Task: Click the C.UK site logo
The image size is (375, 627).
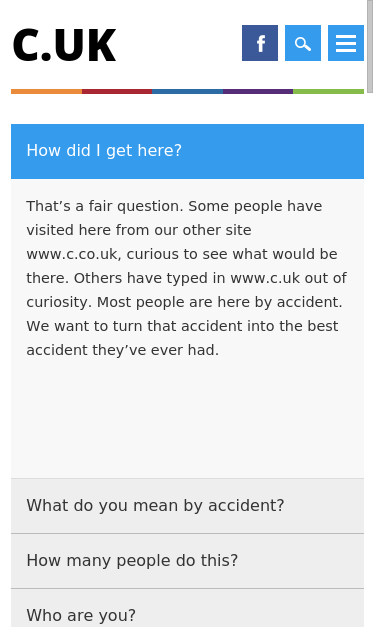Action: 64,45
